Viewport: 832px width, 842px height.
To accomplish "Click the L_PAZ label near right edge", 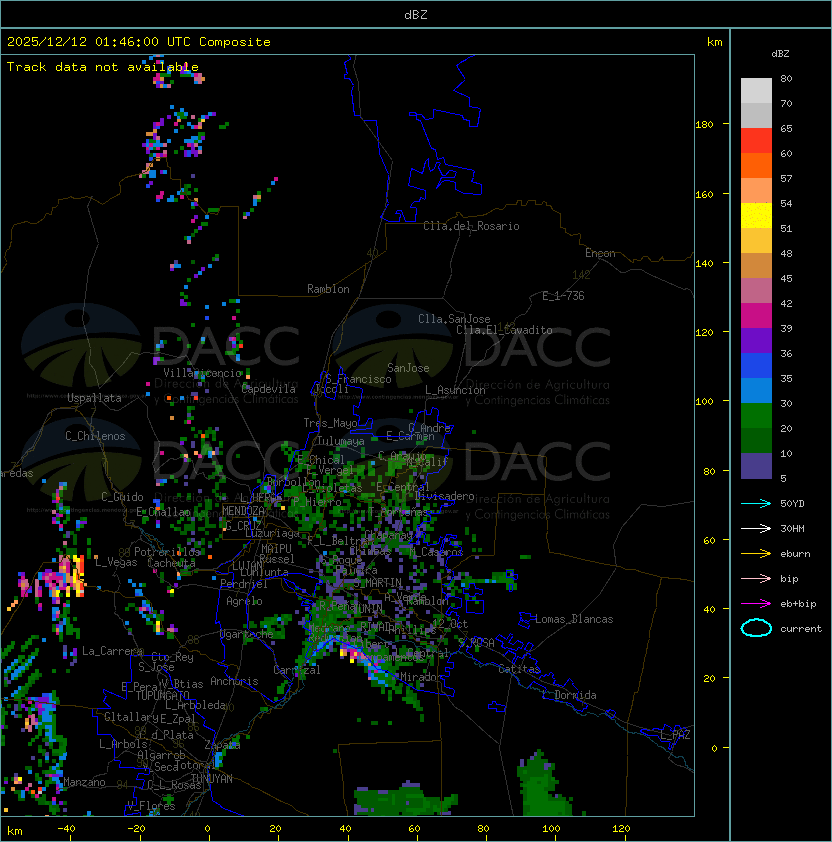I will pos(675,735).
